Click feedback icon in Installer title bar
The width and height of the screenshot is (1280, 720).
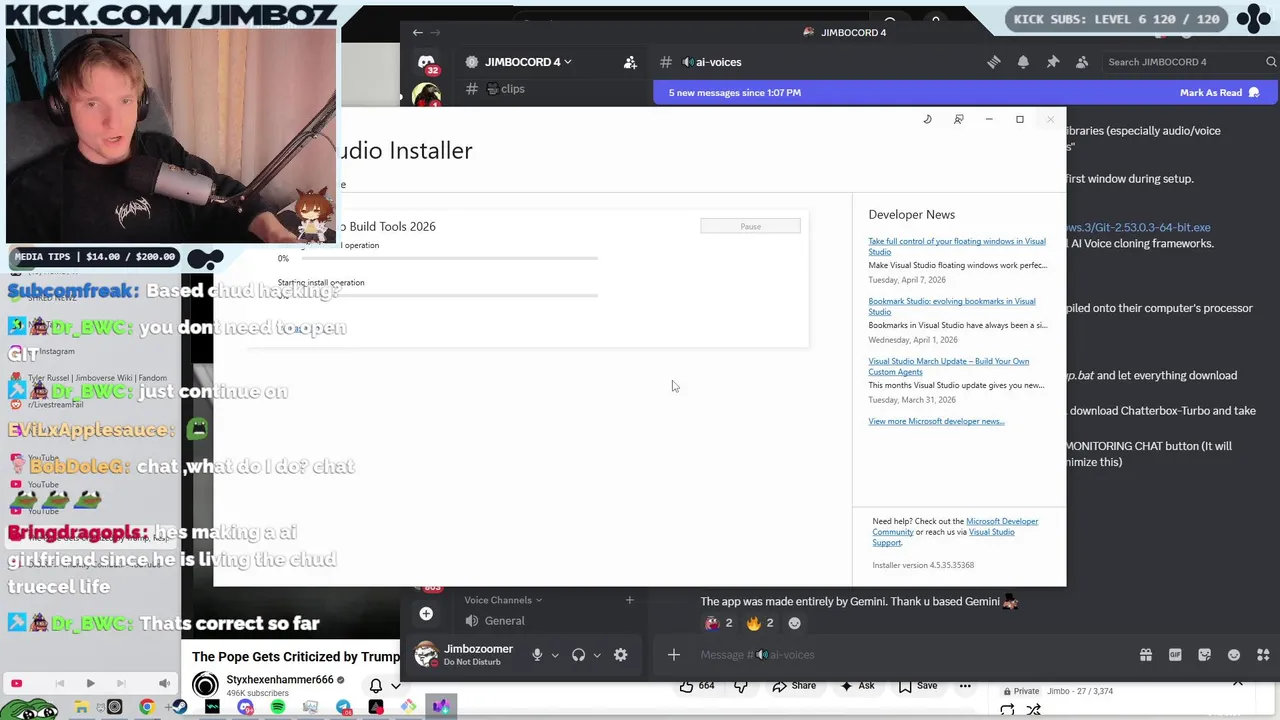point(958,119)
